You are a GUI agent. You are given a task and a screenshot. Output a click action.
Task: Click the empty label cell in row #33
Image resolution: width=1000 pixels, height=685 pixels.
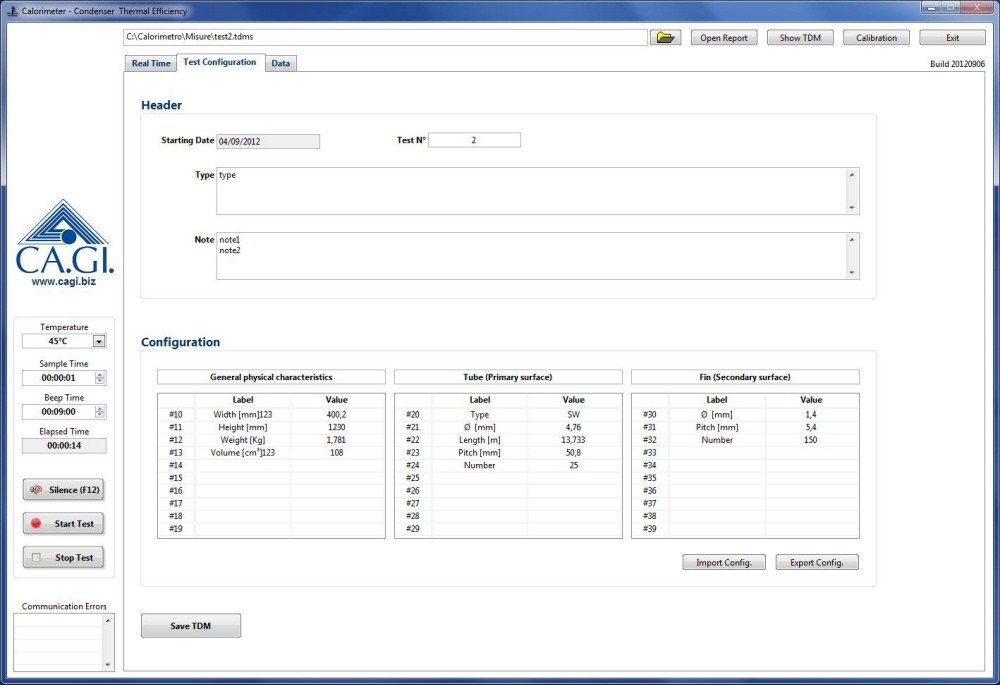(717, 453)
